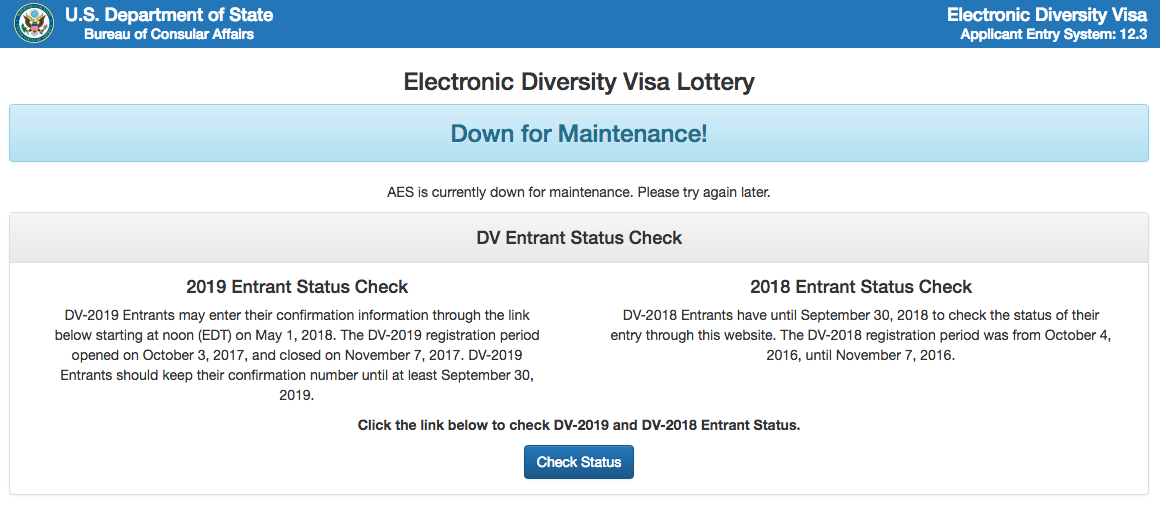Viewport: 1160px width, 521px height.
Task: Click the 'Click the link below' instruction text
Action: [579, 425]
